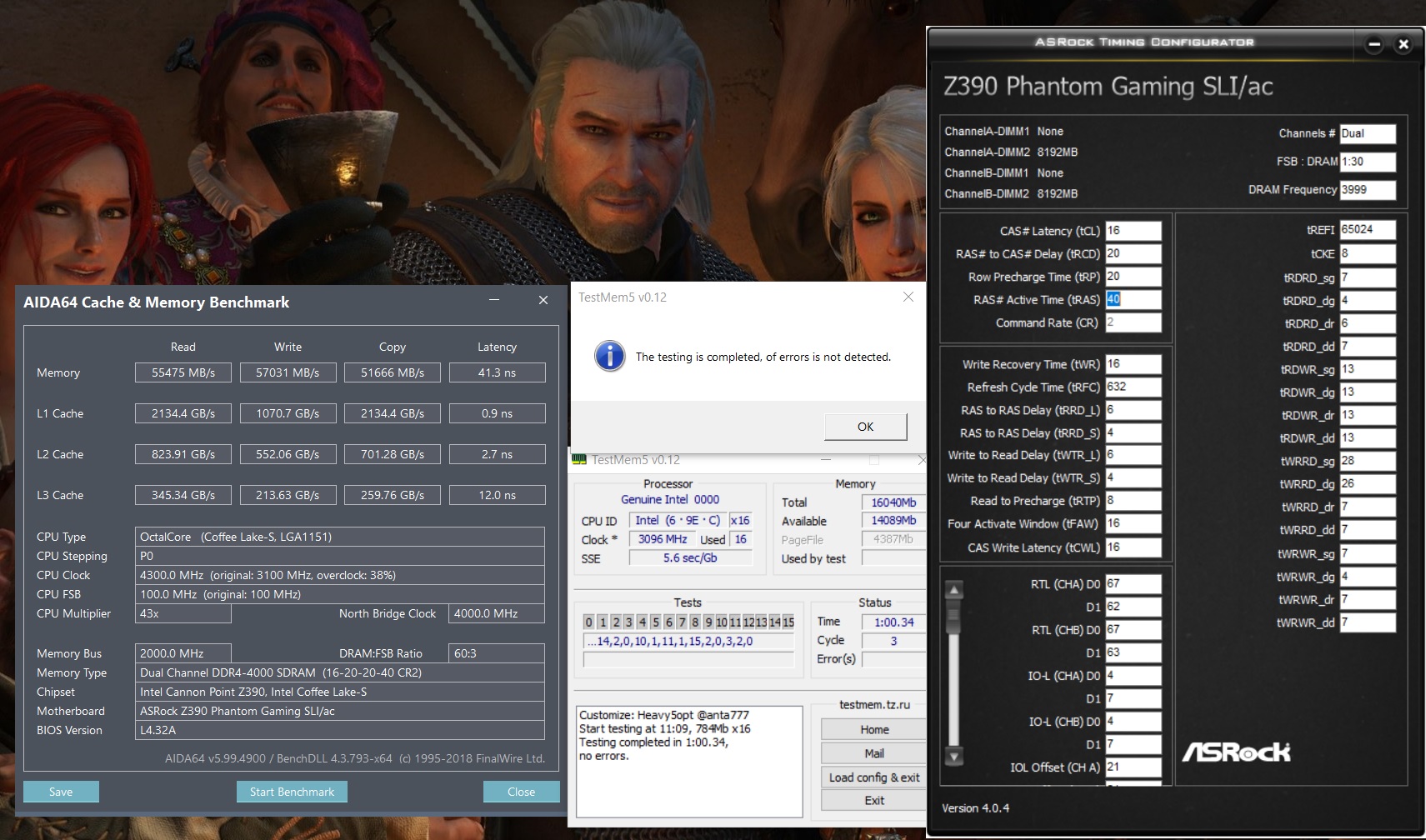Viewport: 1426px width, 840px height.
Task: Click the L3 Cache latency value 12.0 ns
Action: click(497, 495)
